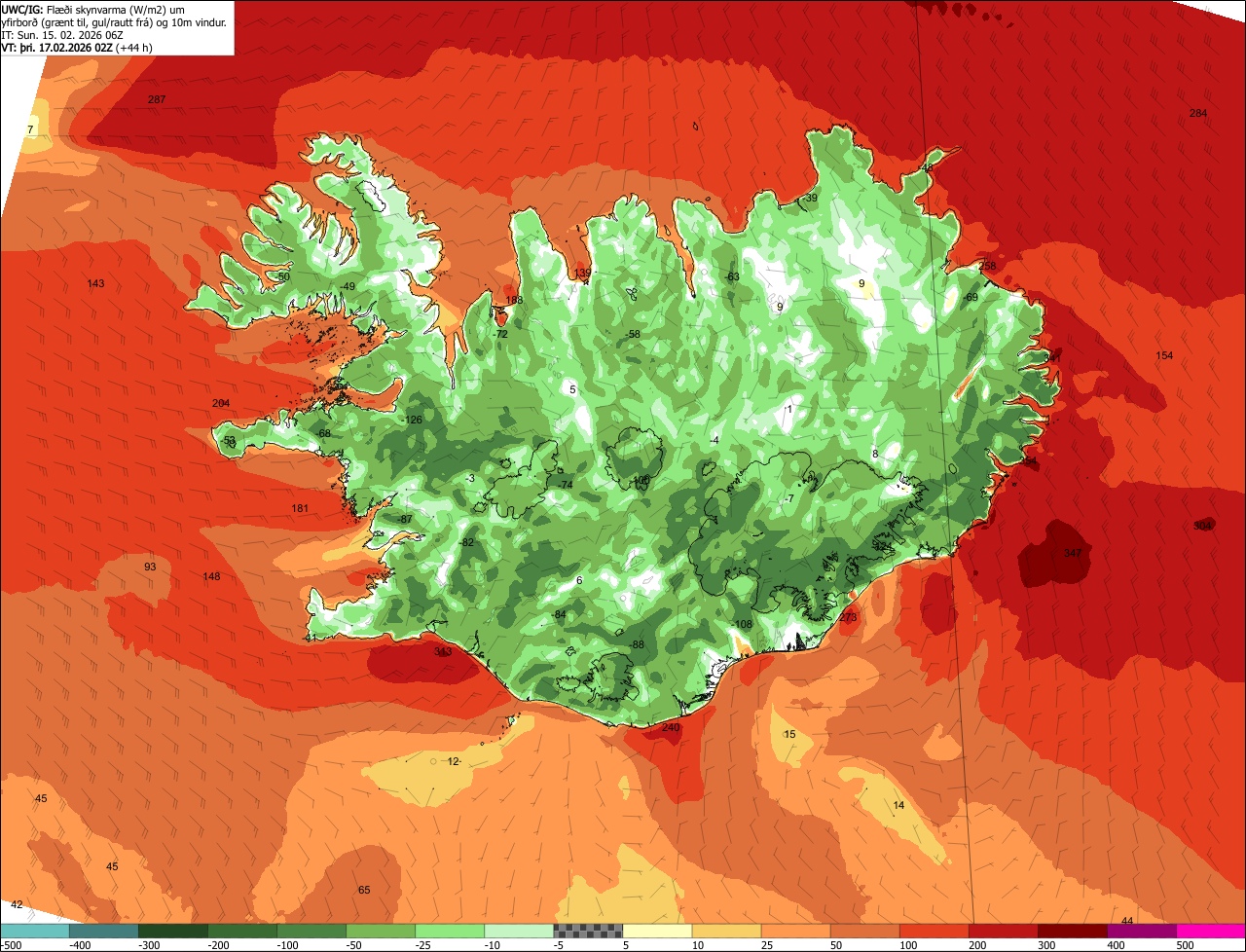The height and width of the screenshot is (952, 1246).
Task: Click the value 204 on the map
Action: coord(221,404)
